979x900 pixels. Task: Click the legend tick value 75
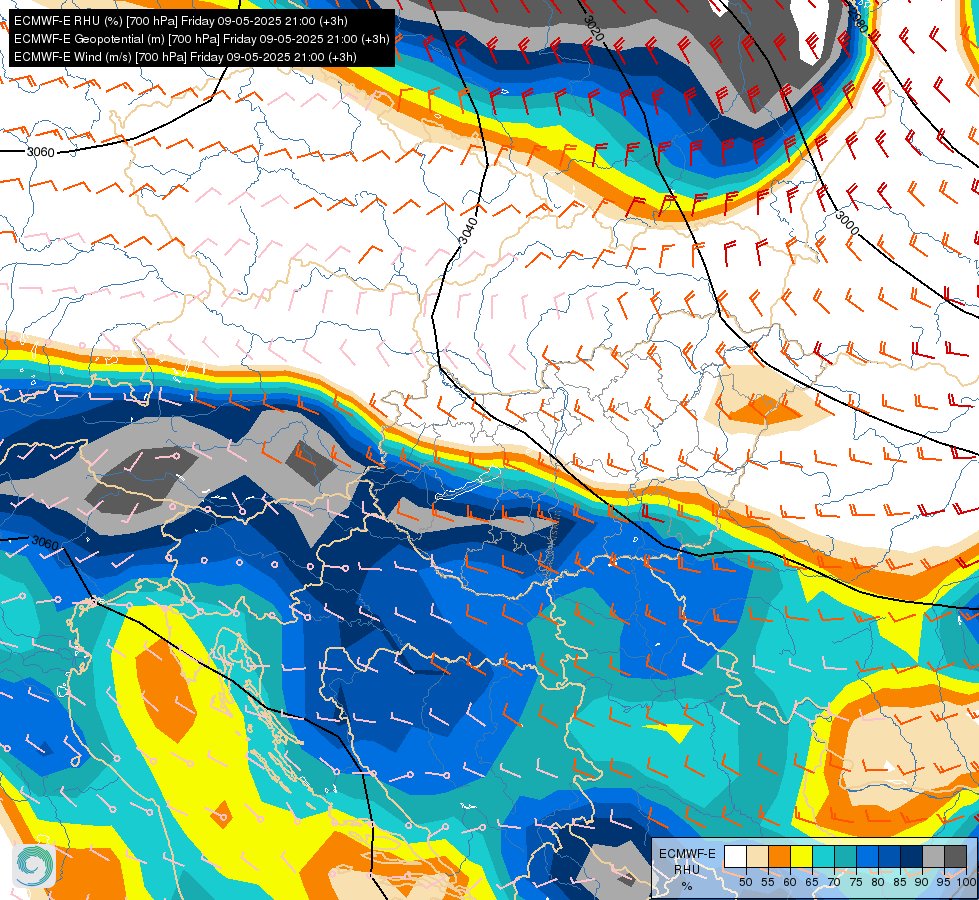[857, 882]
